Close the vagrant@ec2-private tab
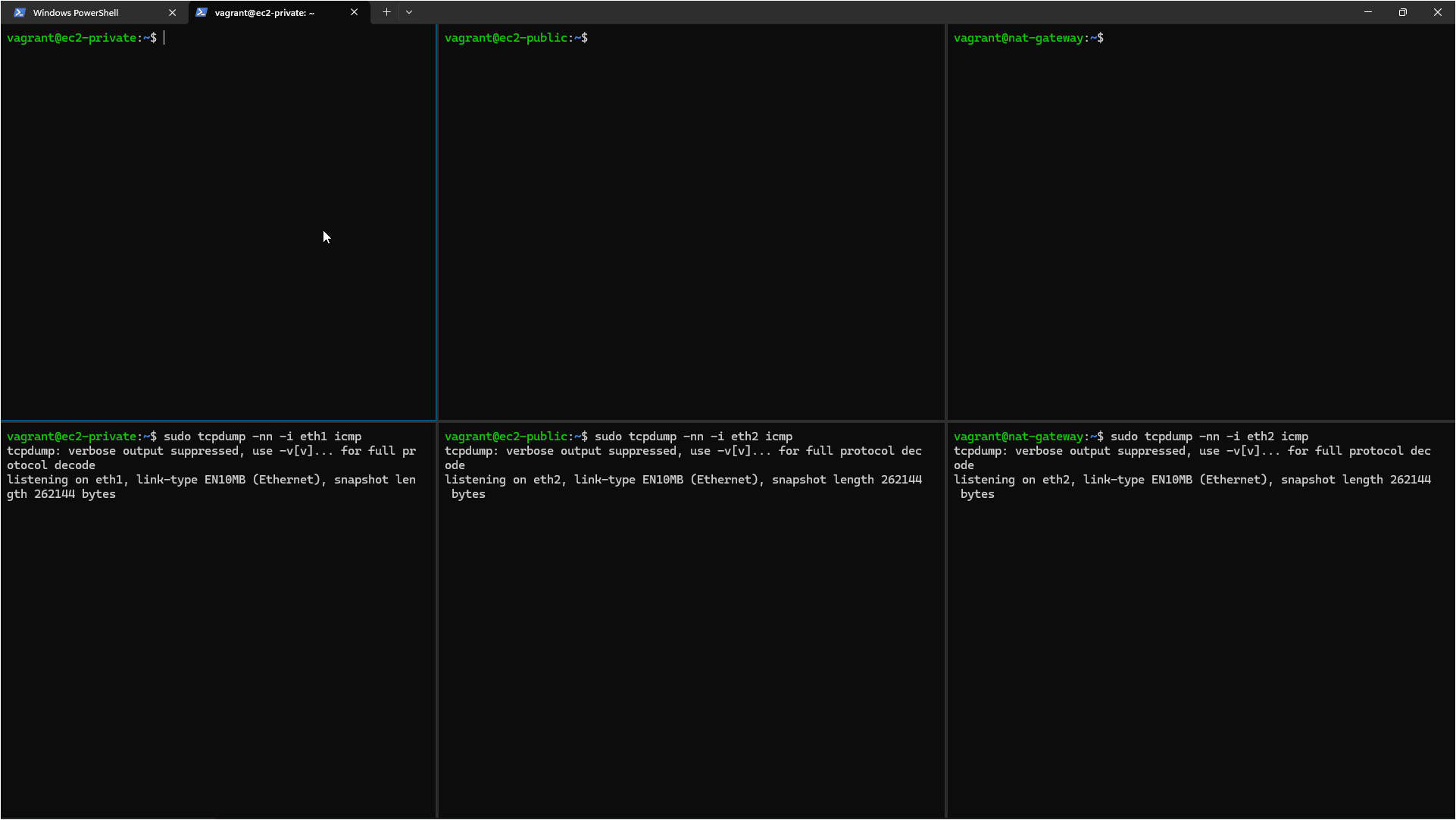1456x820 pixels. click(x=354, y=12)
